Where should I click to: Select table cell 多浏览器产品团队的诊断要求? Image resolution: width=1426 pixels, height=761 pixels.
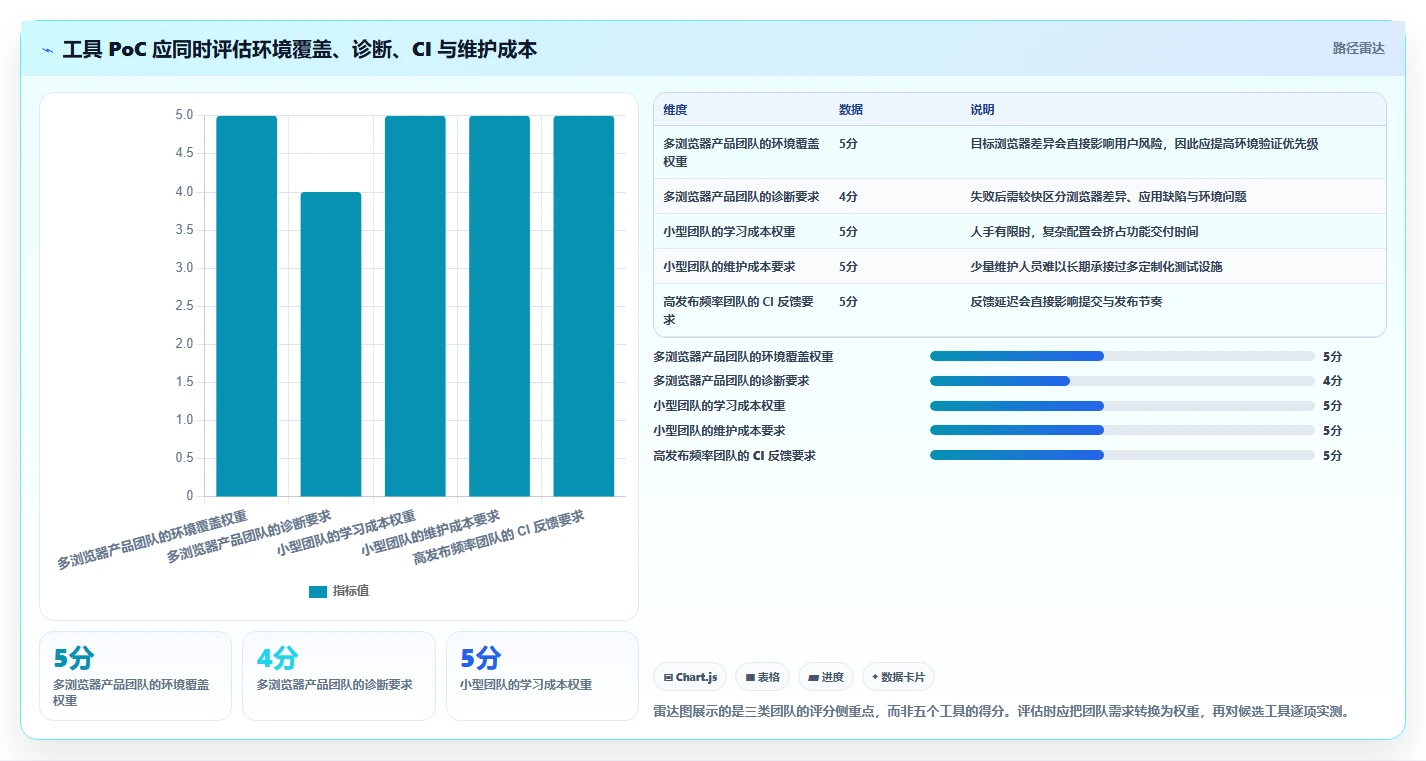tap(741, 197)
